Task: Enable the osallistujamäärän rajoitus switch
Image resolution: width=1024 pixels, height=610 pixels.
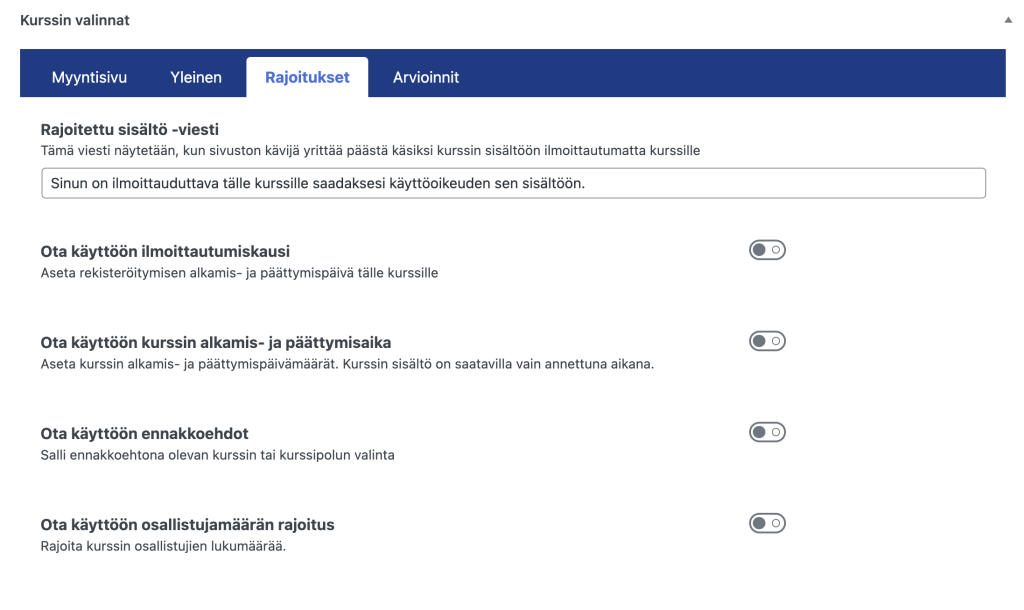Action: [767, 523]
